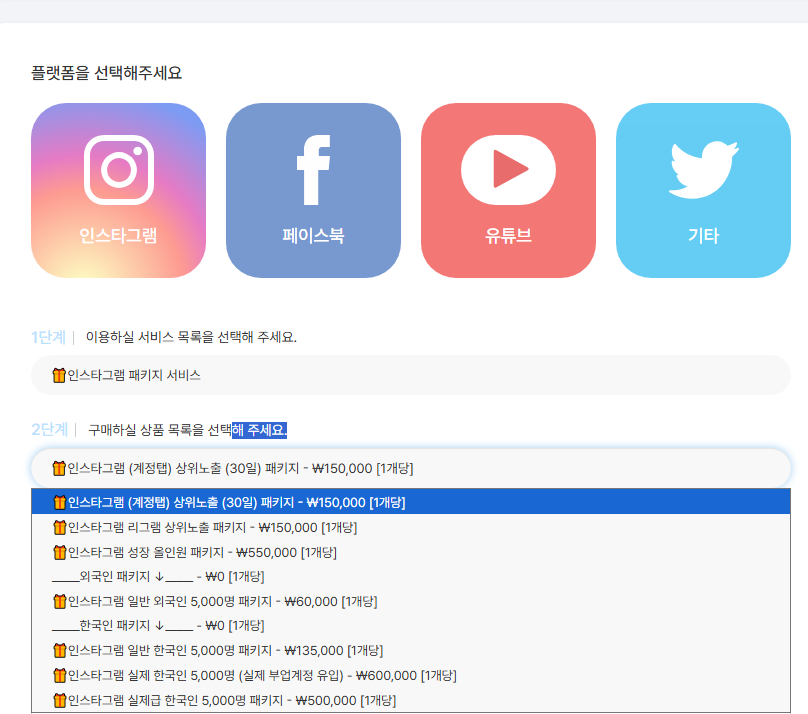Click the 플랫폼을 선택해주세요 heading
This screenshot has height=714, width=808.
pyautogui.click(x=107, y=73)
